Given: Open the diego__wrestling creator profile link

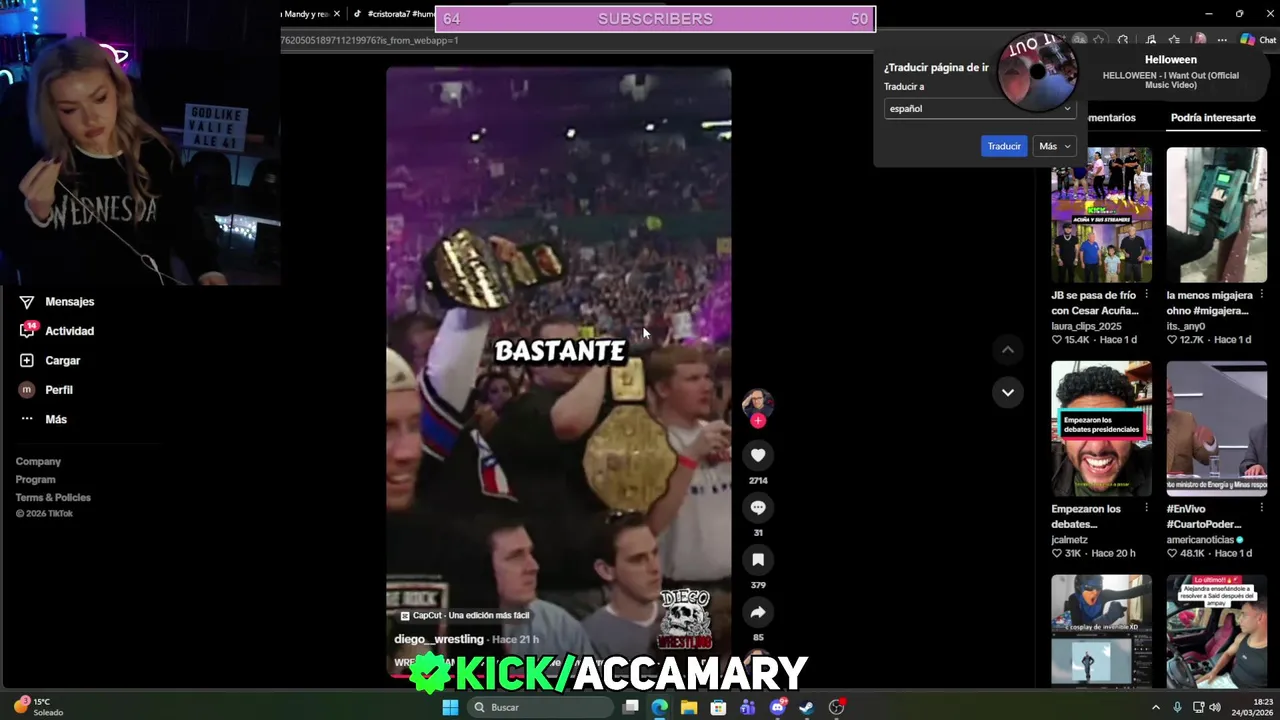Looking at the screenshot, I should coord(439,639).
